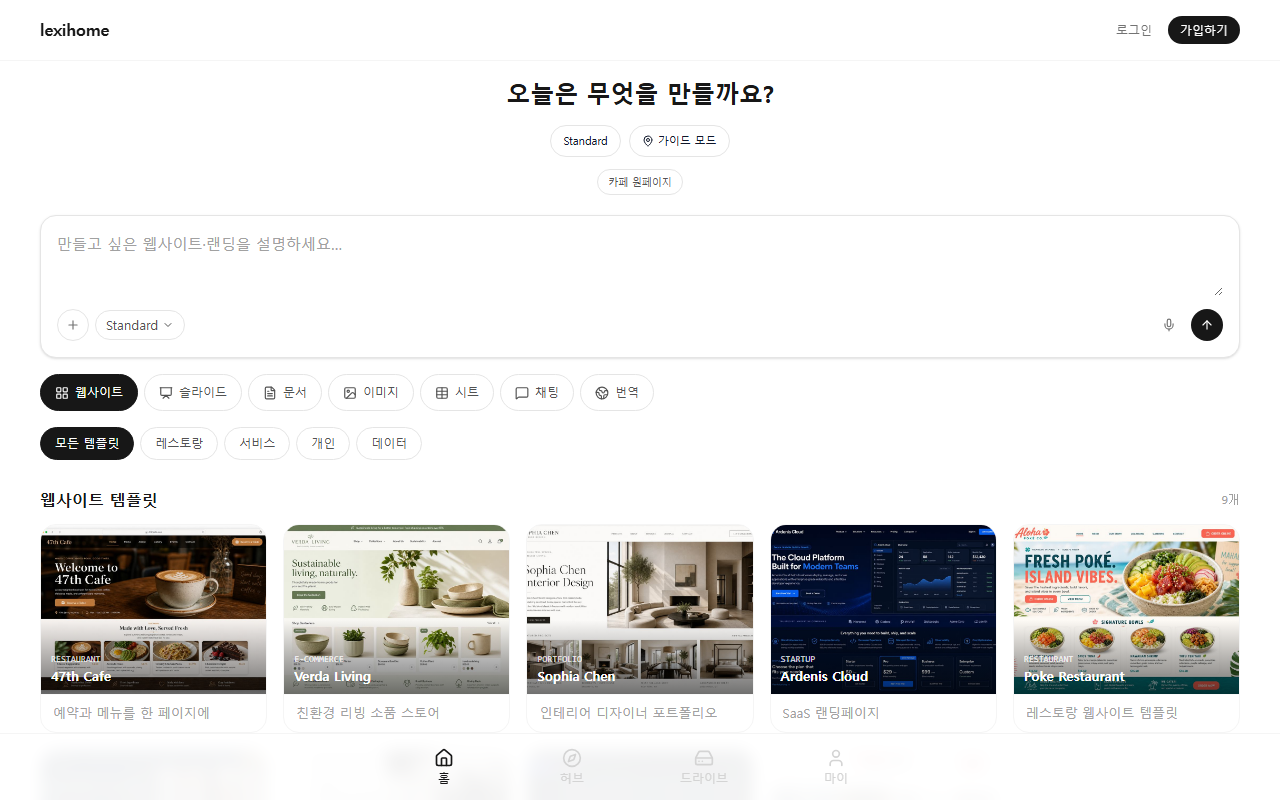The height and width of the screenshot is (800, 1280).
Task: Filter templates by 레스토랑
Action: point(179,443)
